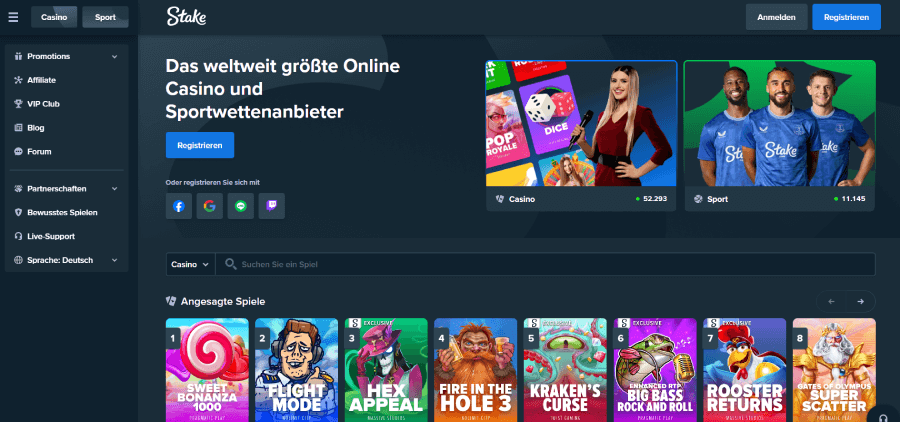This screenshot has width=900, height=422.
Task: Click the VIP Club trophy icon
Action: tap(18, 104)
